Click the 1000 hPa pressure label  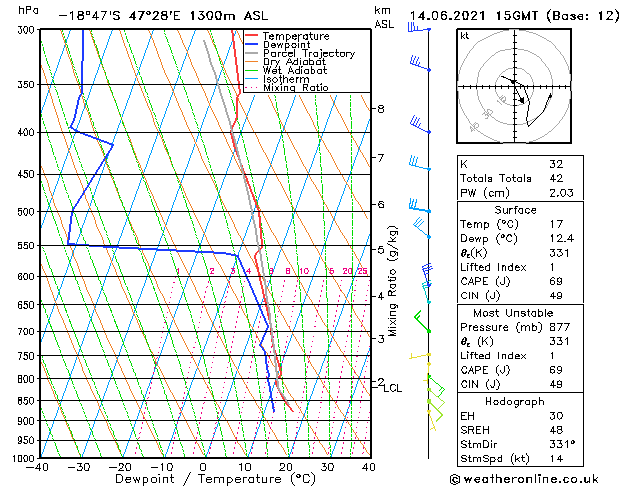24,459
